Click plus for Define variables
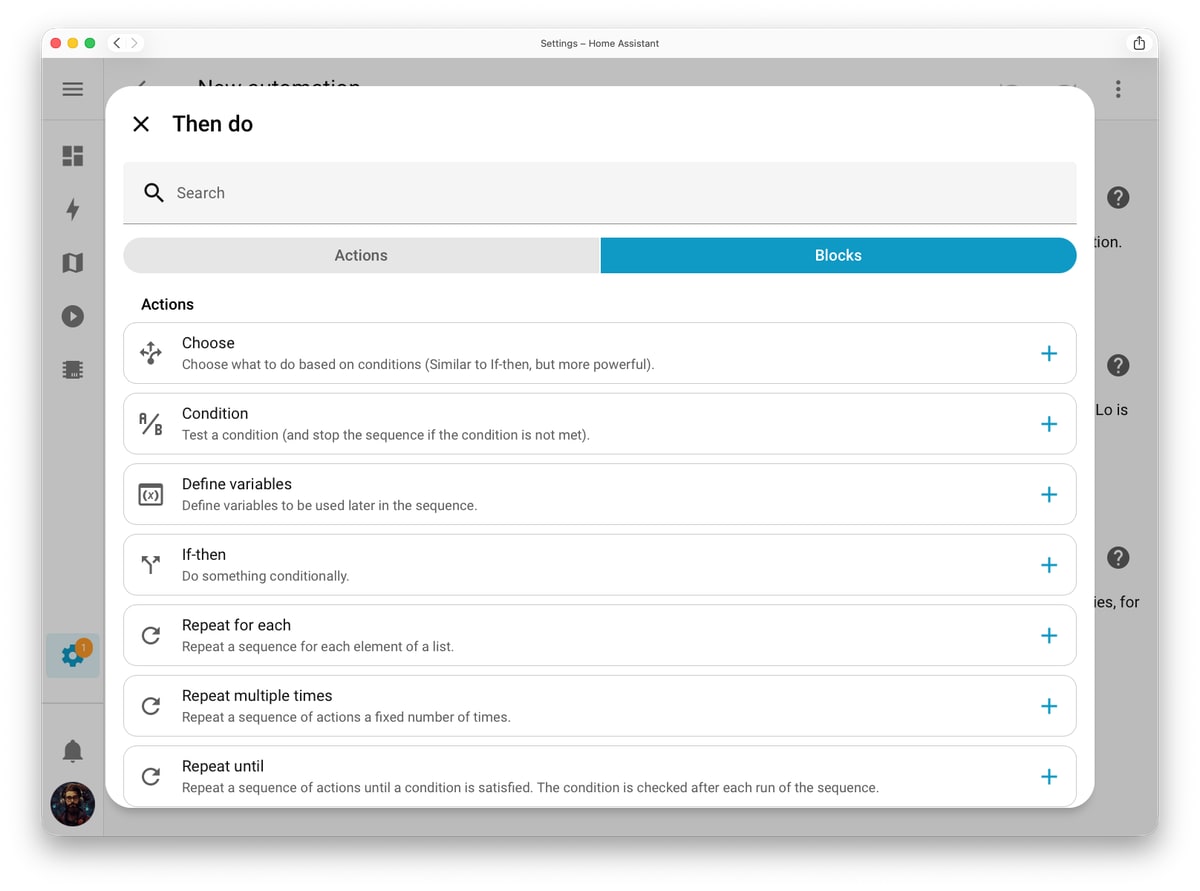Image resolution: width=1200 pixels, height=891 pixels. coord(1049,495)
